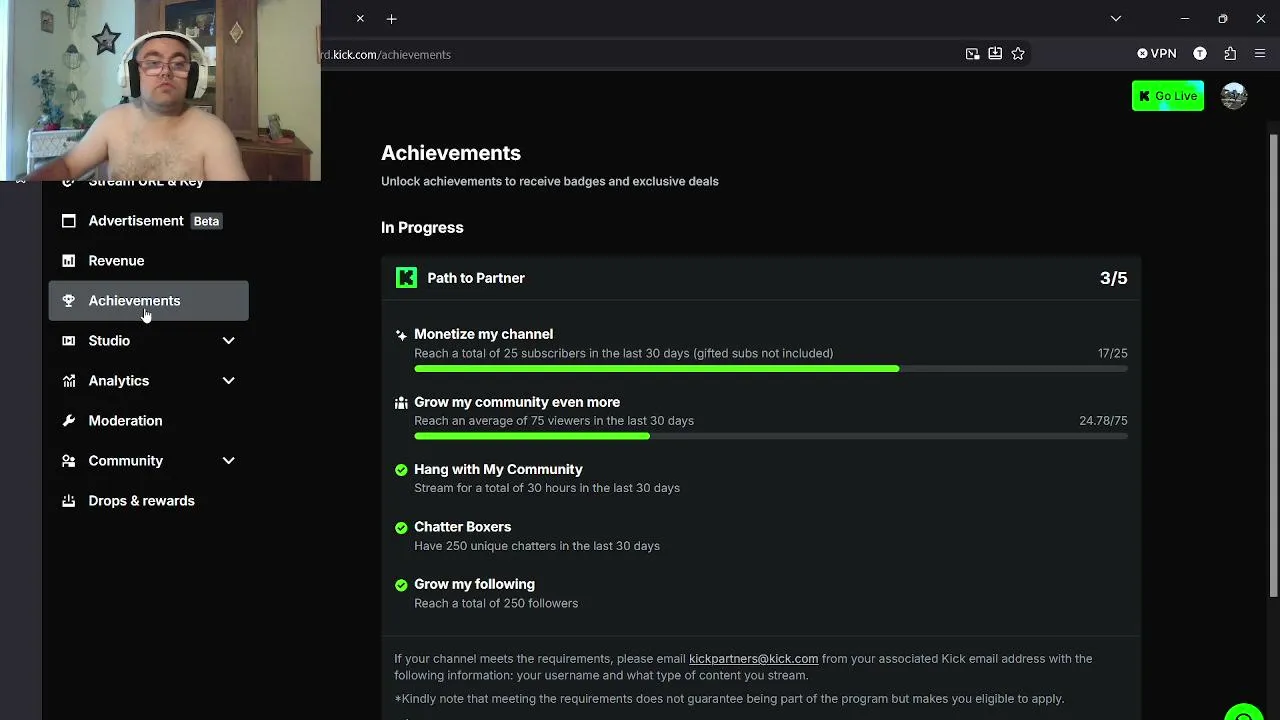Viewport: 1280px width, 720px height.
Task: Close the current browser tab
Action: (x=360, y=19)
